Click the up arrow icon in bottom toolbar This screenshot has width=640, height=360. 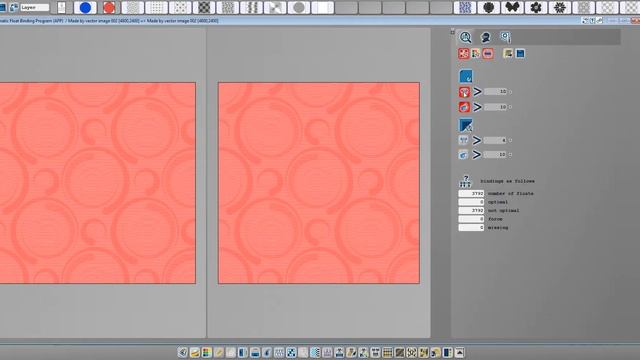click(x=460, y=352)
